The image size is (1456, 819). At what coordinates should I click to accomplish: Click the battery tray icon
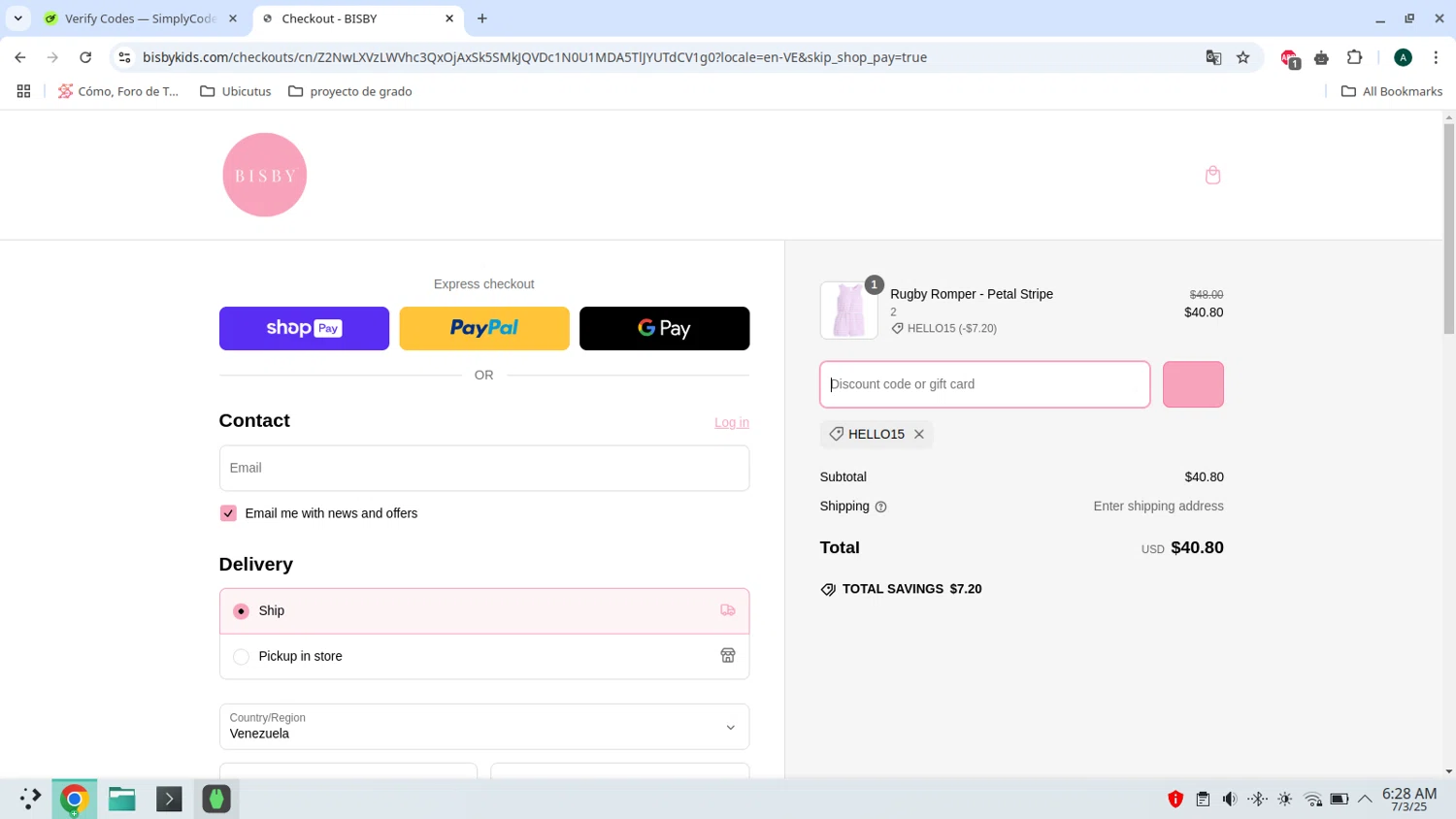[x=1340, y=800]
